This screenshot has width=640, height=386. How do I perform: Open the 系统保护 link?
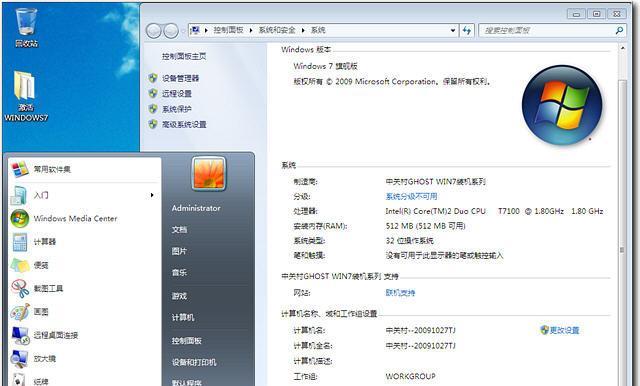pyautogui.click(x=177, y=109)
